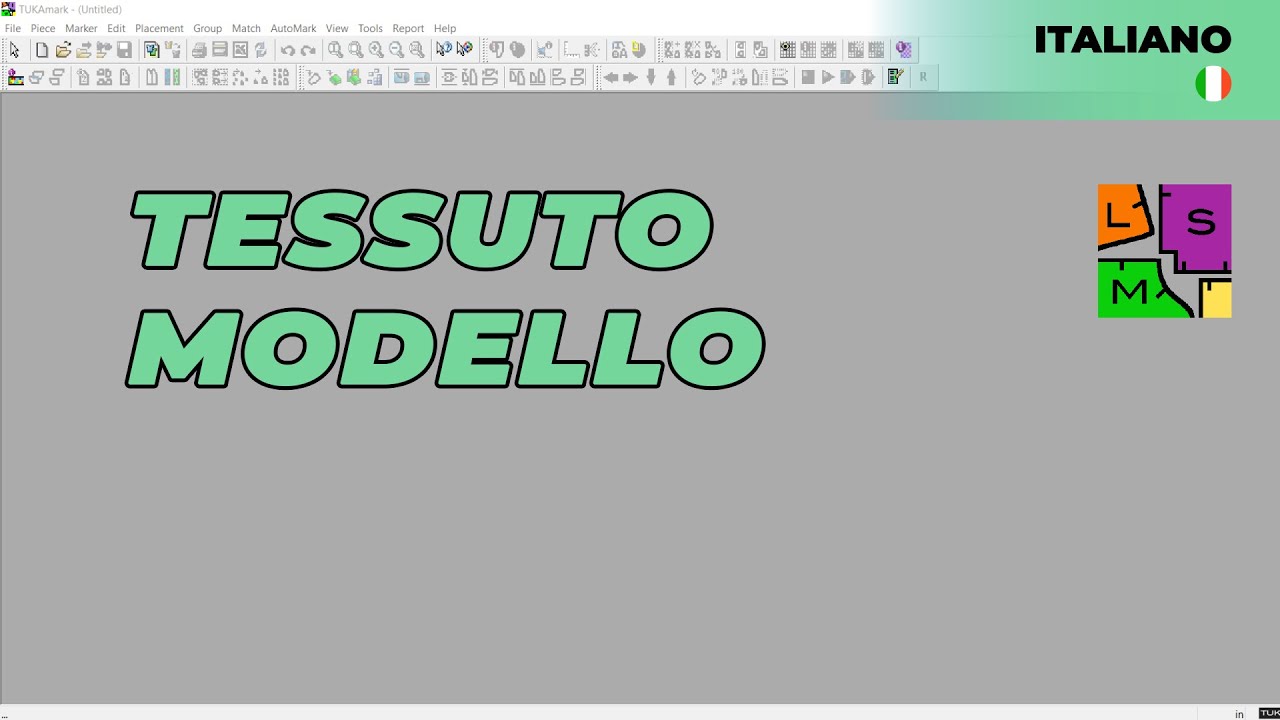This screenshot has height=720, width=1280.
Task: Click the stop square icon
Action: (x=808, y=77)
